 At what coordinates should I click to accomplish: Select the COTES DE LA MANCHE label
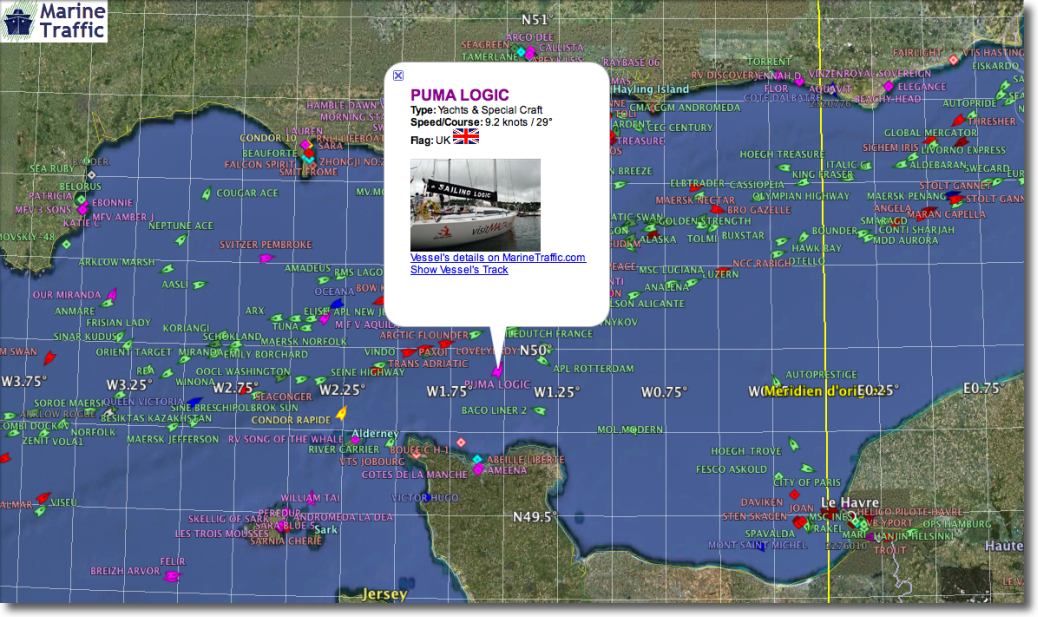tap(414, 474)
